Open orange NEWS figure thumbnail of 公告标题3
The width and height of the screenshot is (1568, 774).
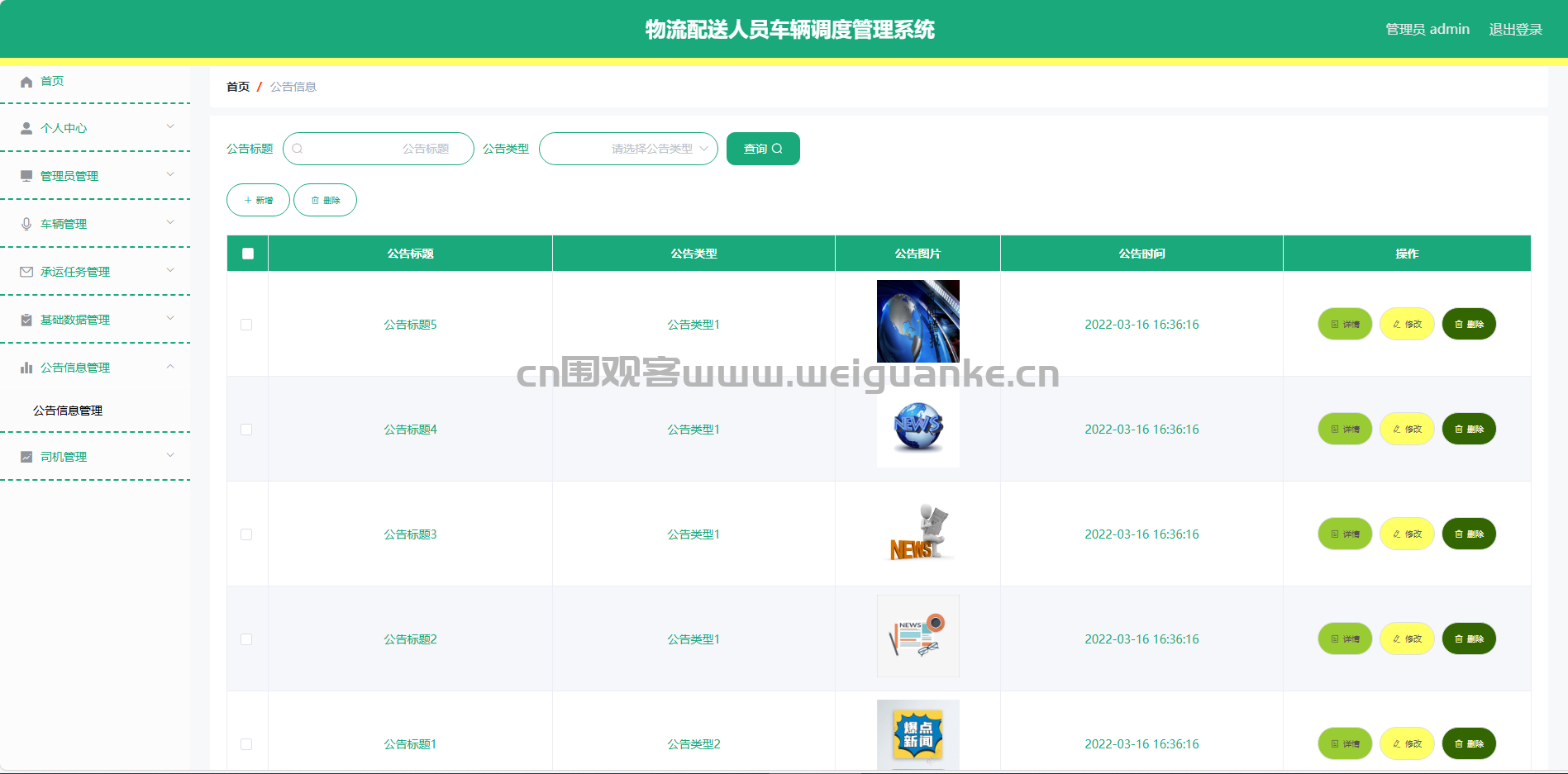(x=918, y=531)
